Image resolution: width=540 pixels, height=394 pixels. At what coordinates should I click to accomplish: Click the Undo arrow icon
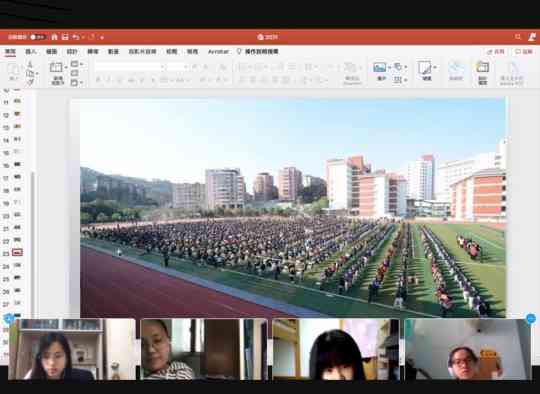tap(76, 37)
